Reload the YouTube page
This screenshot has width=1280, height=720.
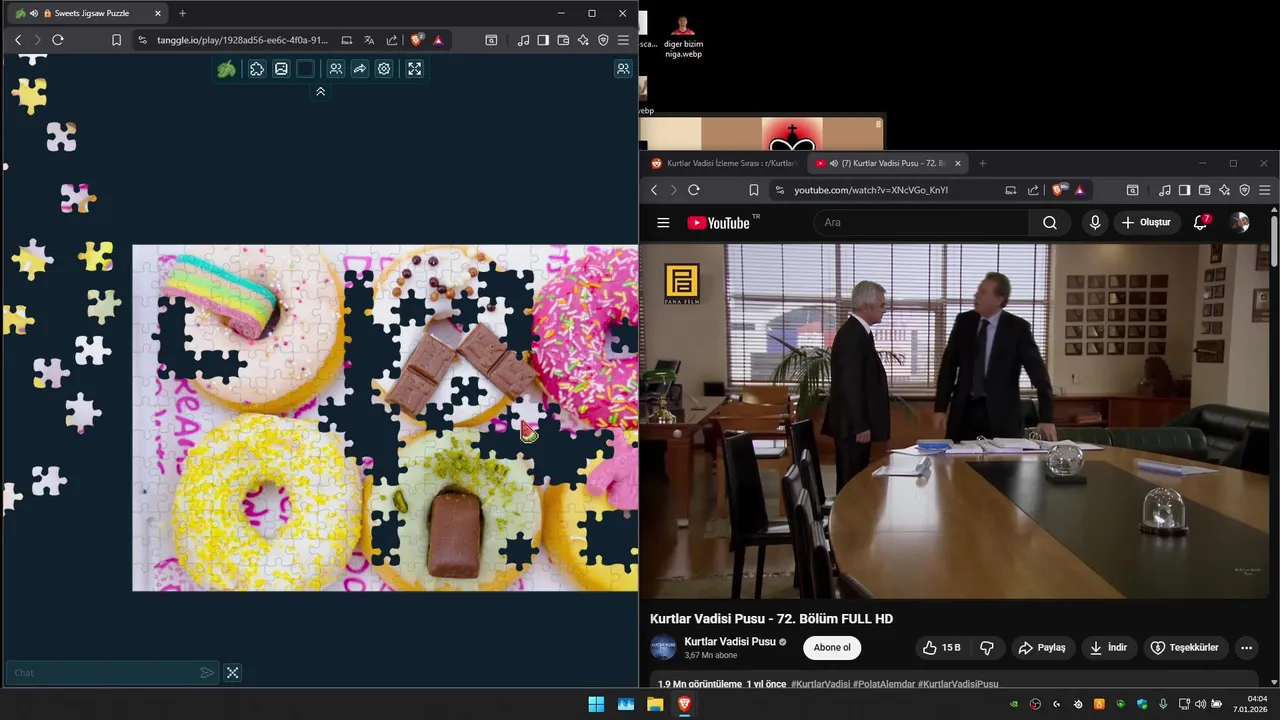click(x=694, y=190)
